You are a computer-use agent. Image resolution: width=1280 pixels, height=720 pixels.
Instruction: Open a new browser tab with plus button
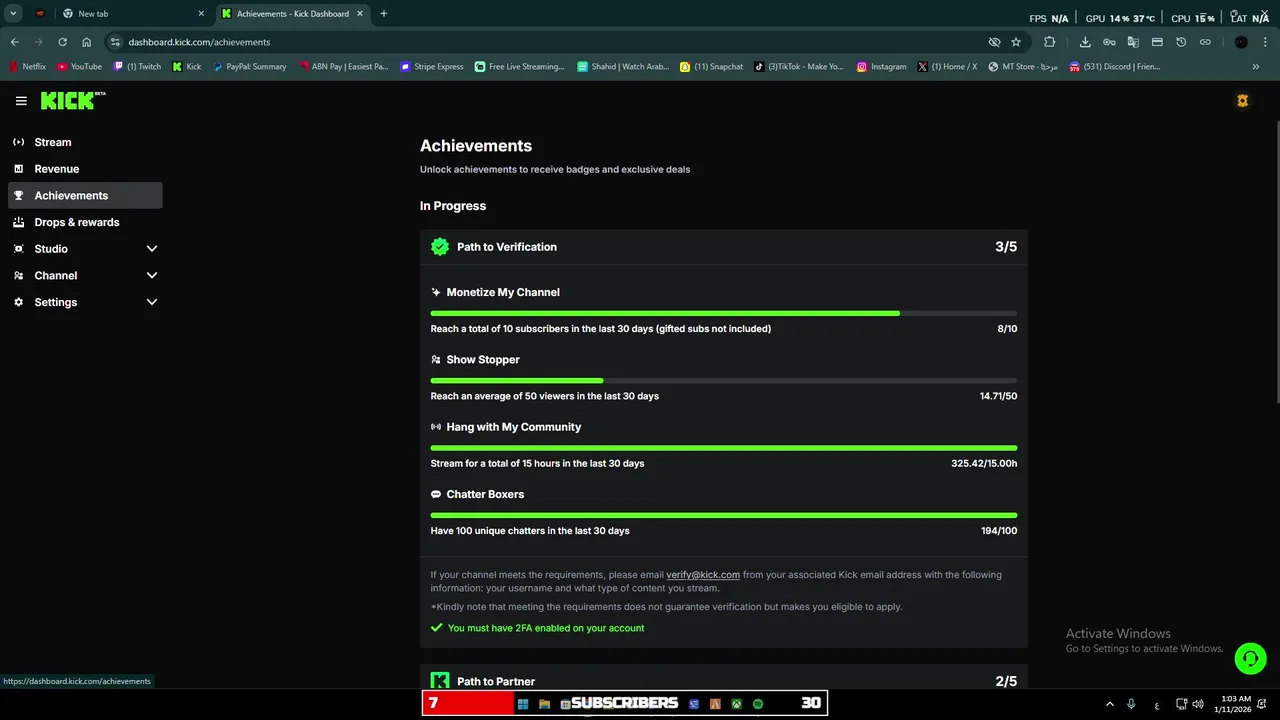tap(384, 14)
